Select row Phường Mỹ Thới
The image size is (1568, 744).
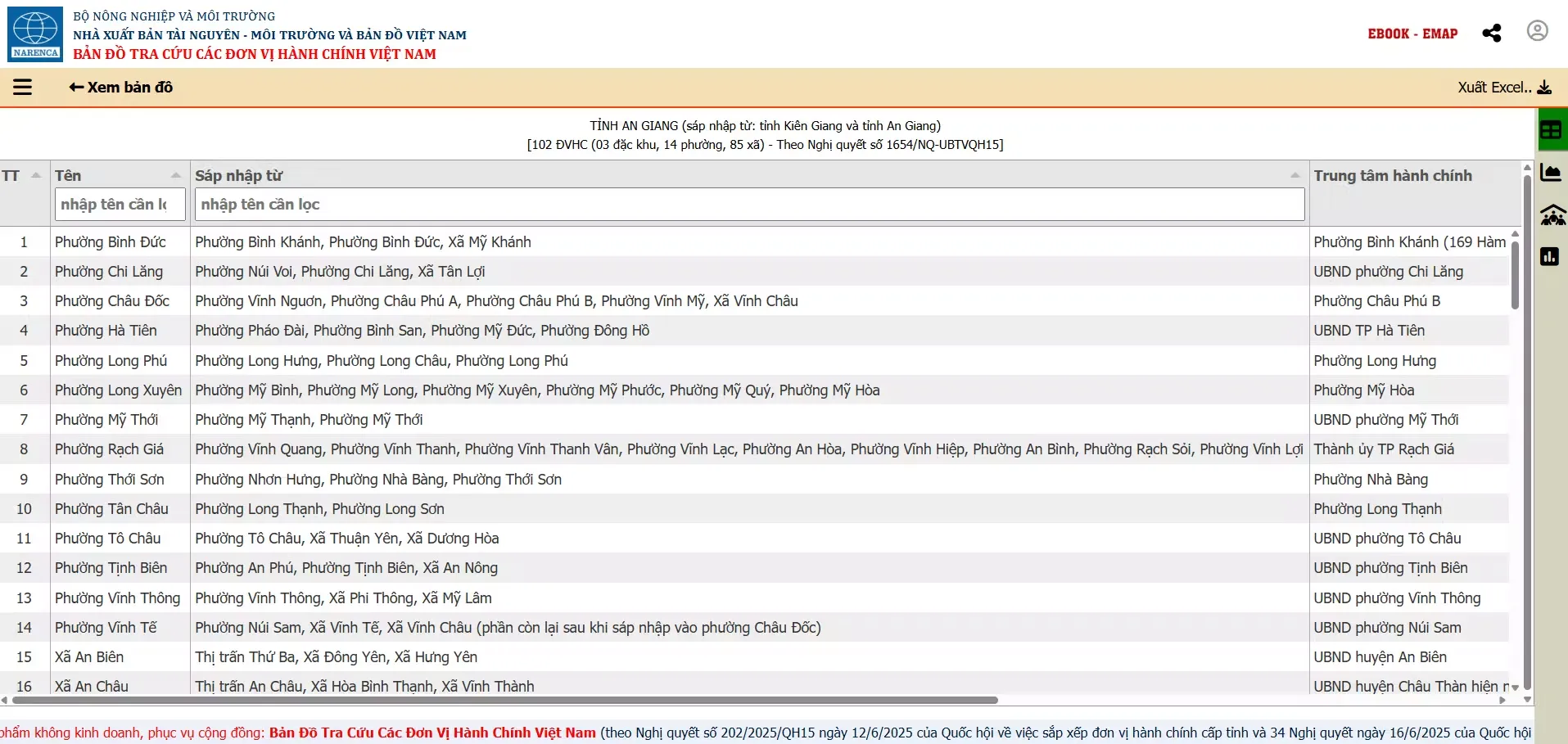tap(754, 420)
